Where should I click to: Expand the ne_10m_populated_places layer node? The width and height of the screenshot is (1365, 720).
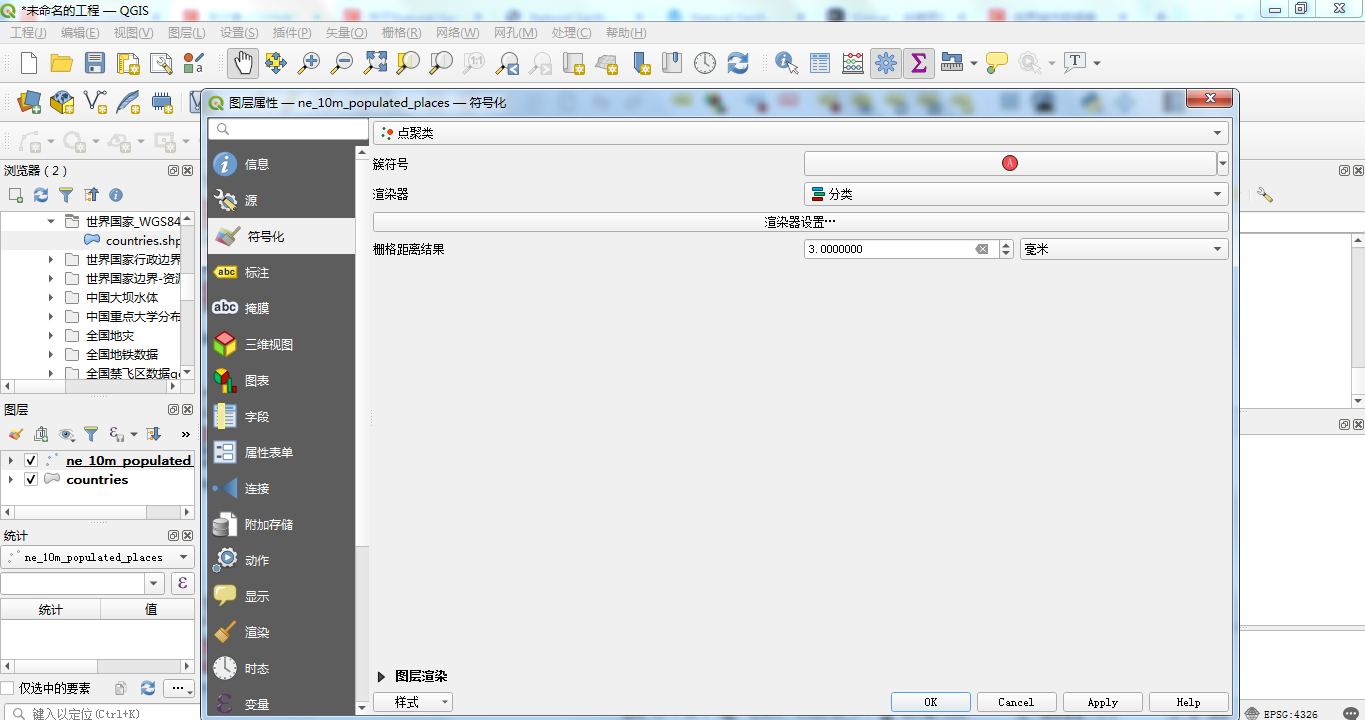[x=11, y=460]
